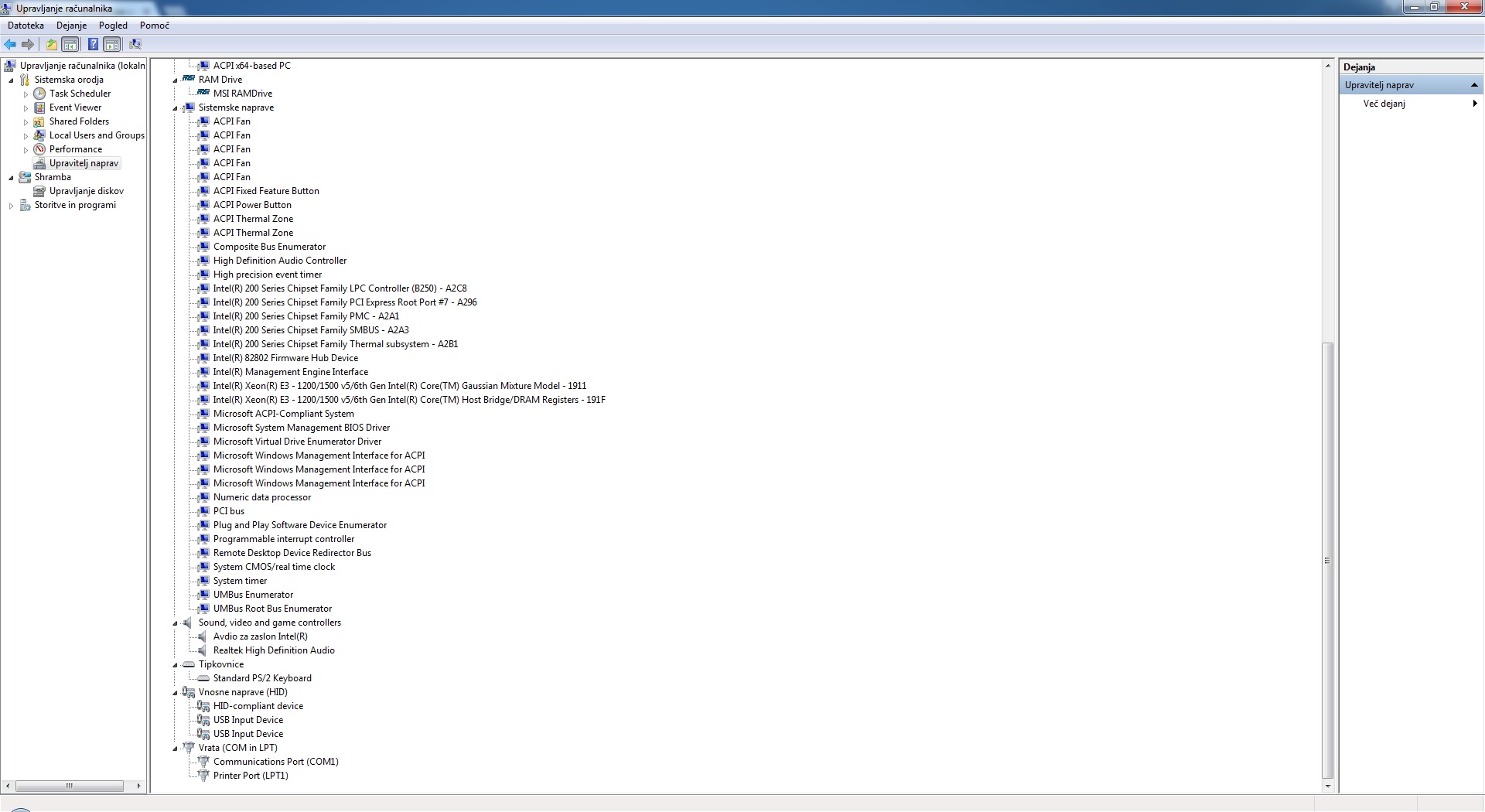The image size is (1485, 812).
Task: Click the Local Users and Groups icon
Action: 39,135
